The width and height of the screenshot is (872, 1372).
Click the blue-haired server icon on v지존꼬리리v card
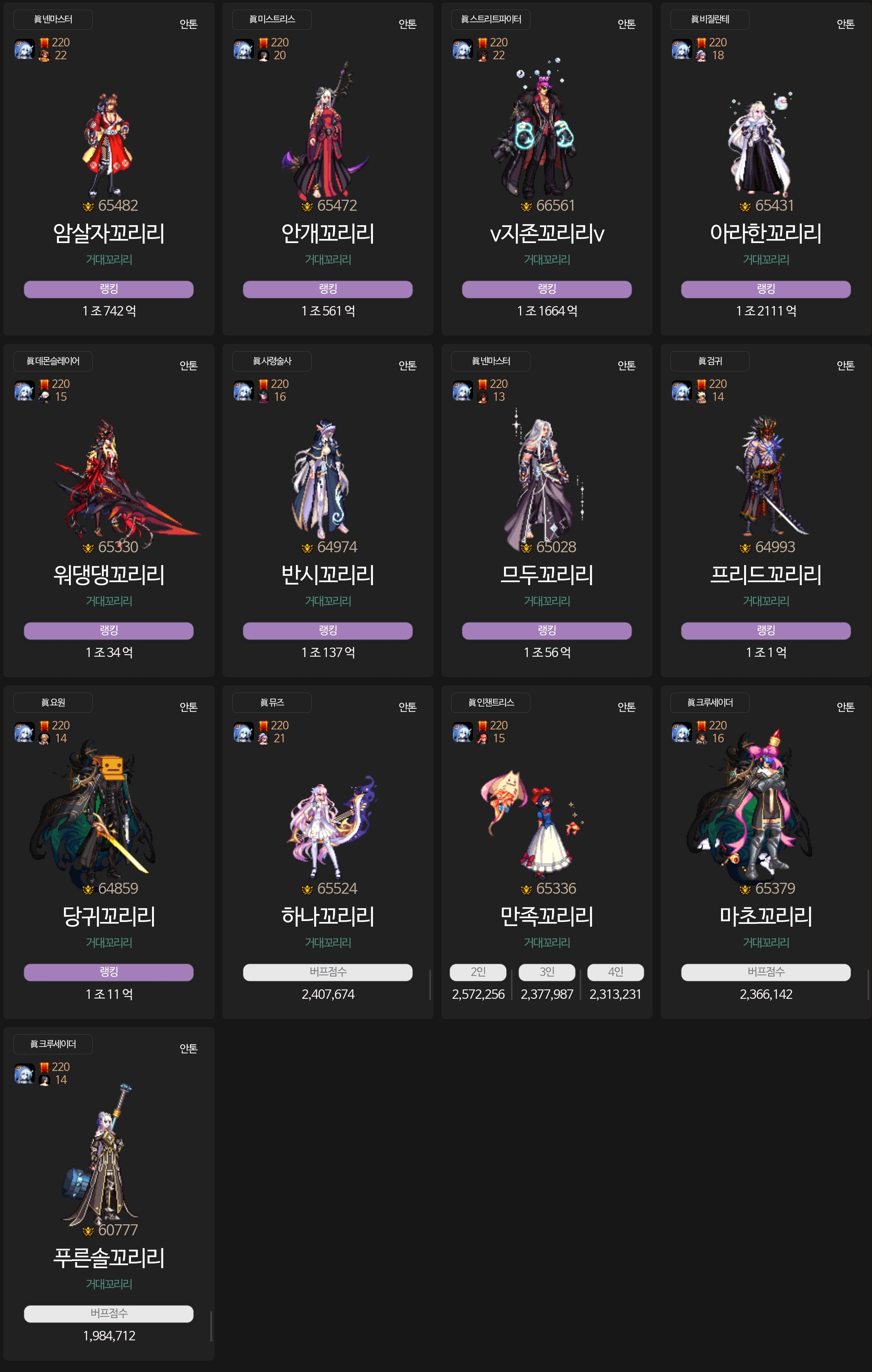462,49
